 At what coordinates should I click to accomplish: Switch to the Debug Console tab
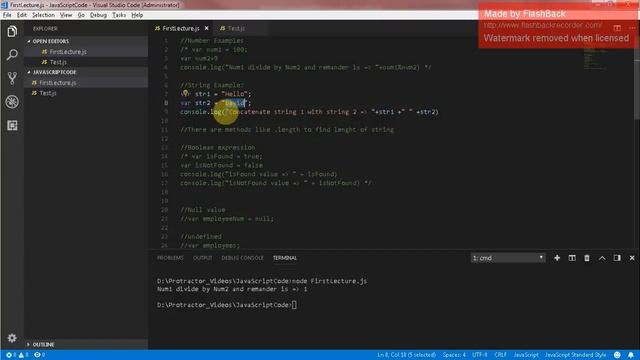(x=242, y=258)
